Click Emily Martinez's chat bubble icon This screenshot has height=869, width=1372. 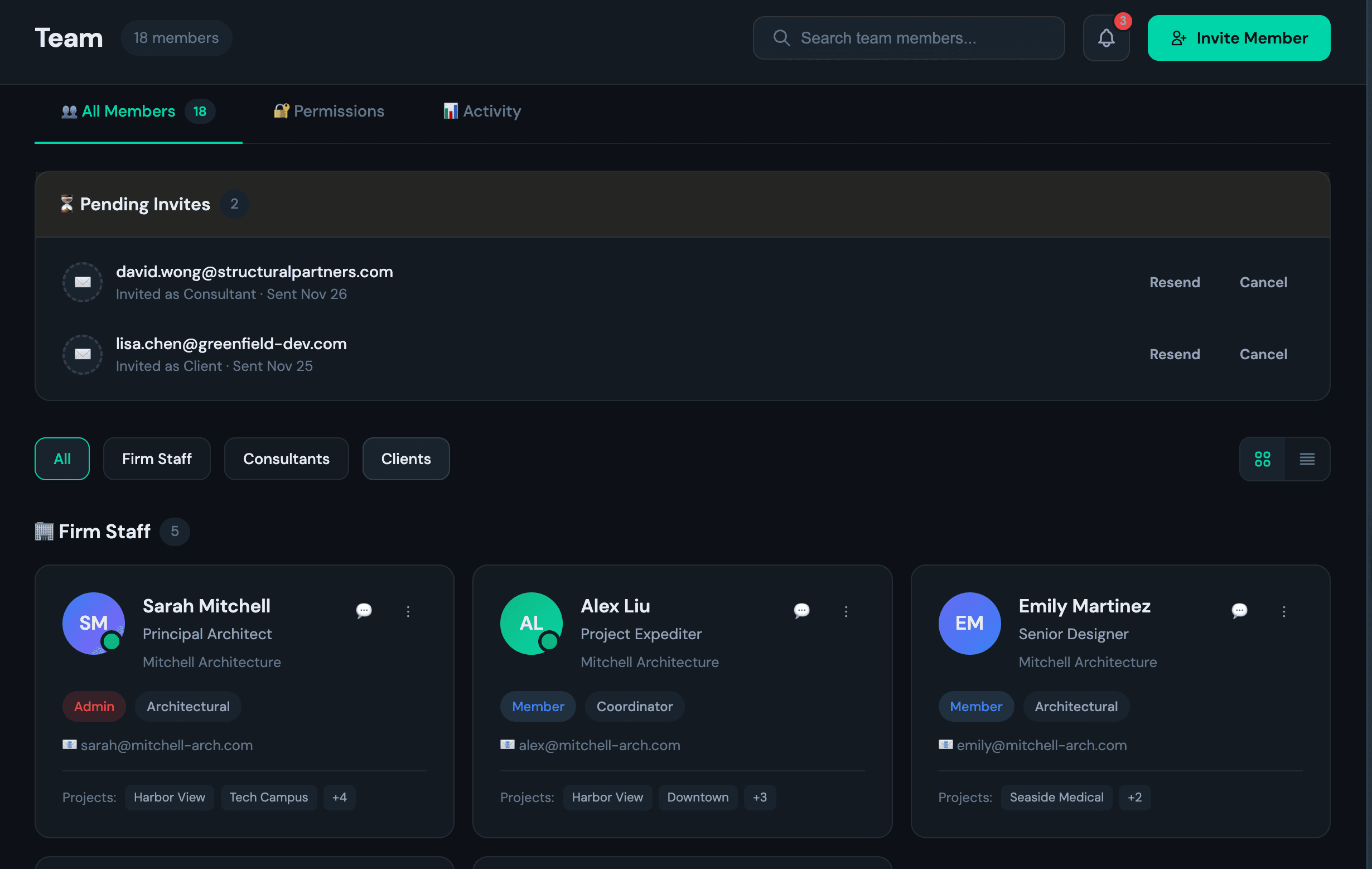(x=1239, y=611)
